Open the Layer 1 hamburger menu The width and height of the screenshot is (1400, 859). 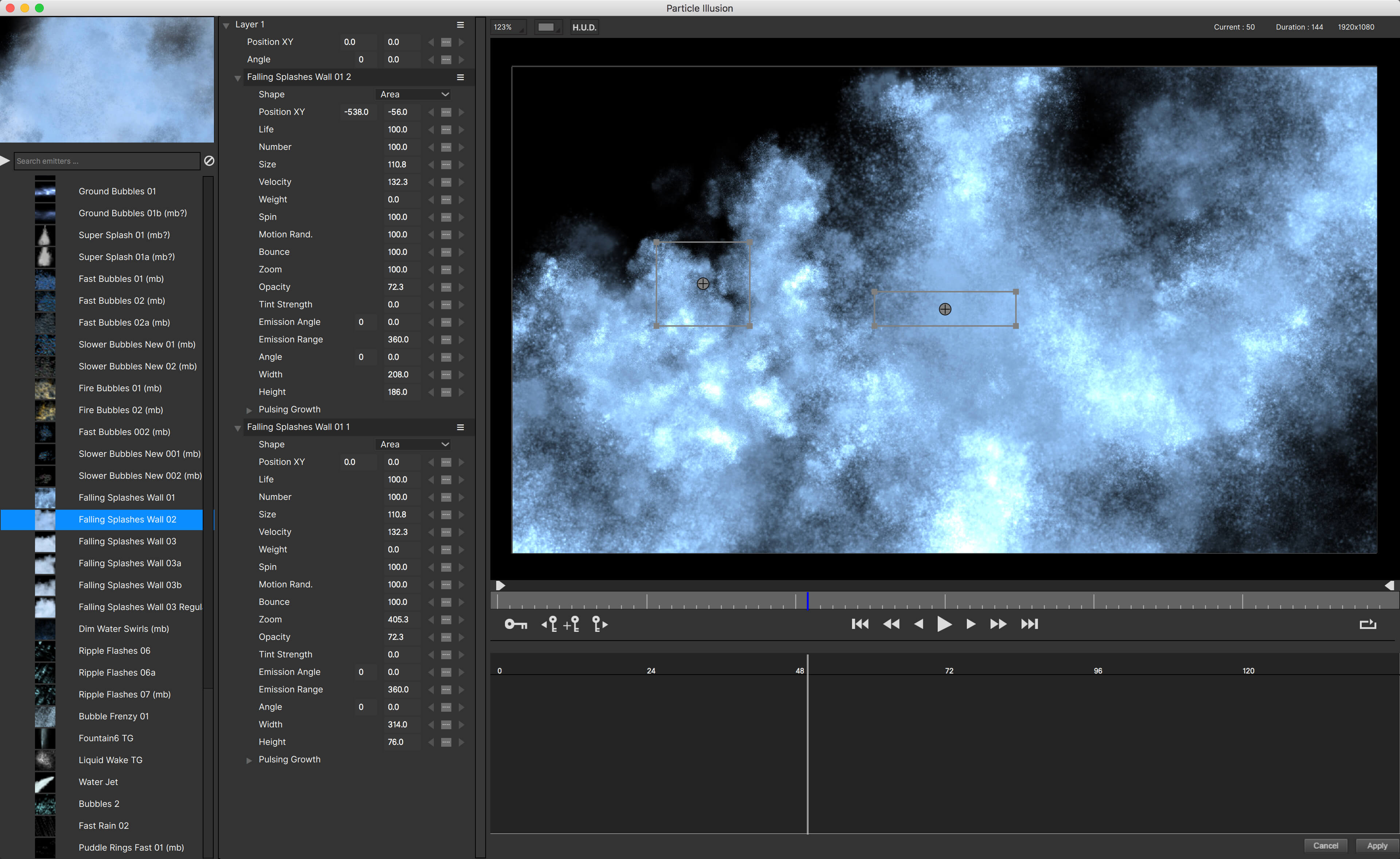tap(460, 25)
